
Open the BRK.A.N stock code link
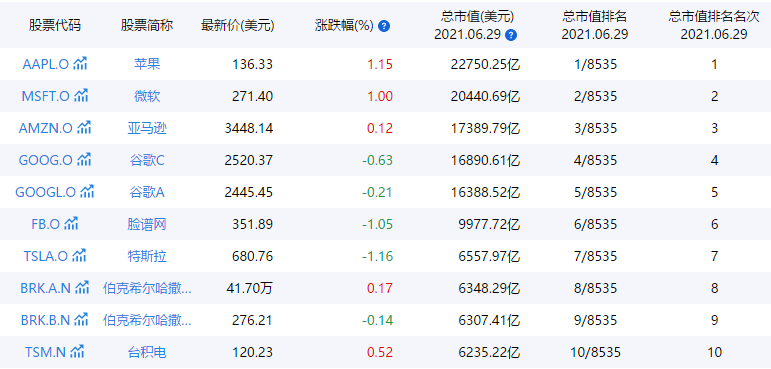pyautogui.click(x=46, y=288)
